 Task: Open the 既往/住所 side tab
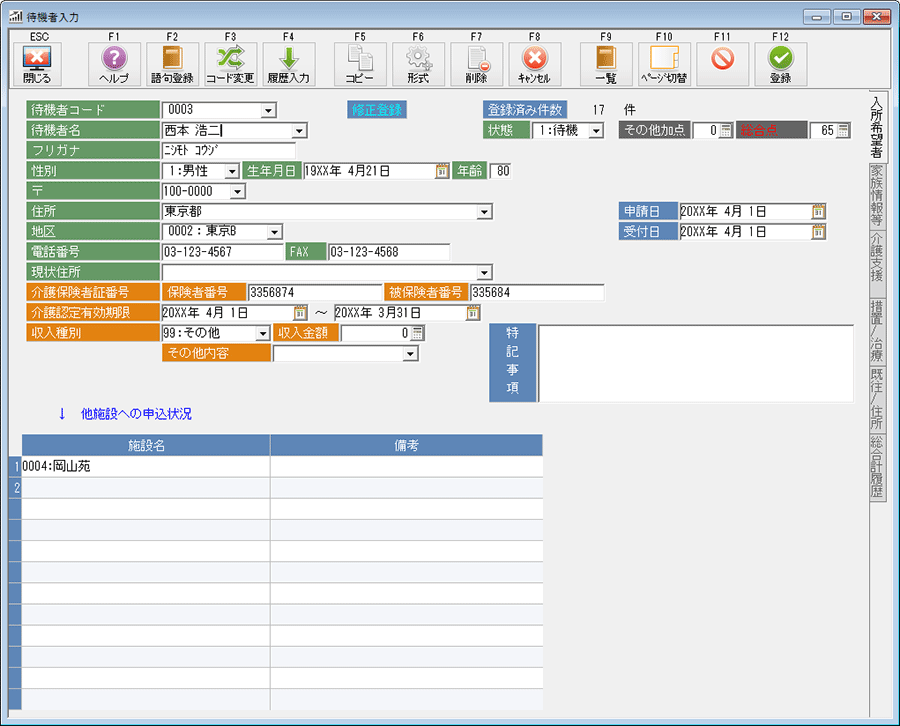(877, 398)
